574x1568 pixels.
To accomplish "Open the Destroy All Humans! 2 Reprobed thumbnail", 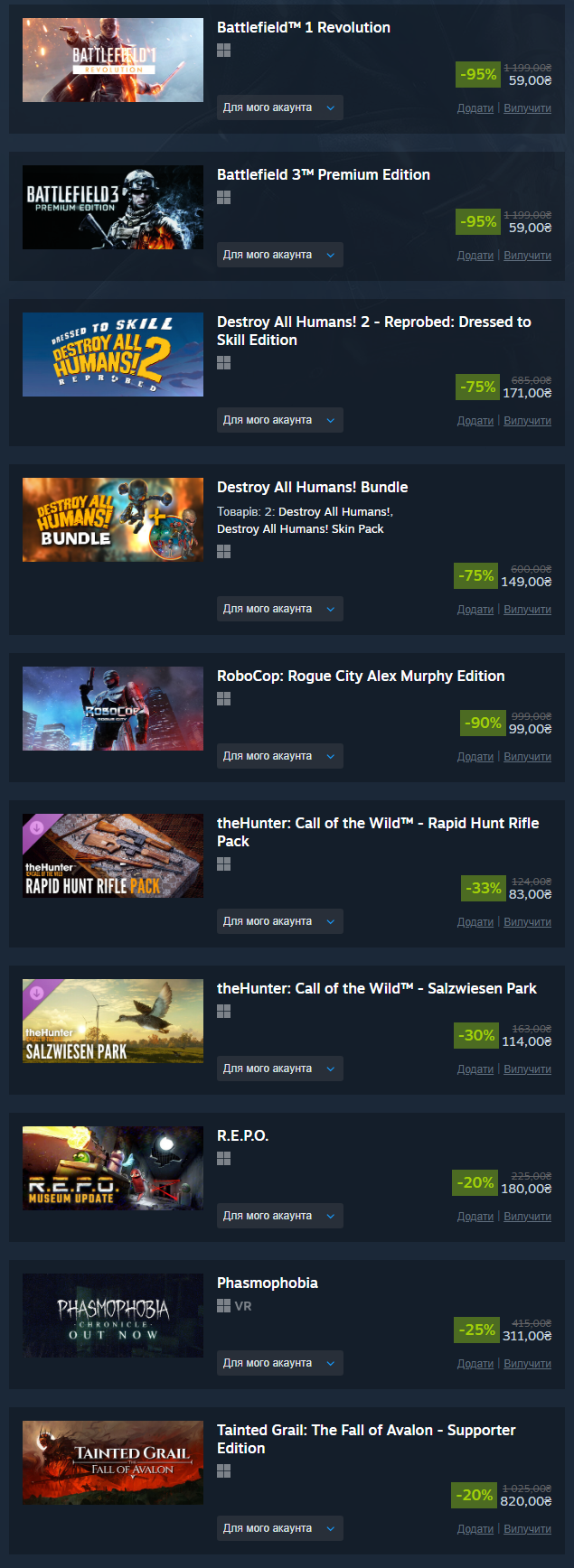I will [x=113, y=354].
